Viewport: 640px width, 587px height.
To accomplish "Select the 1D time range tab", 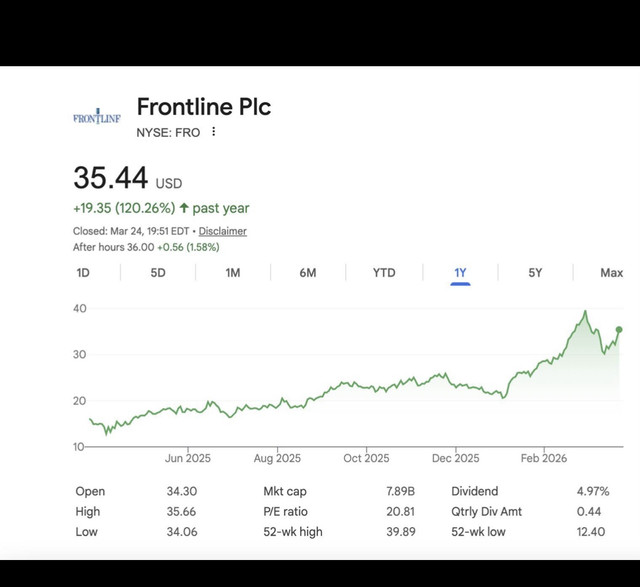I will (83, 273).
